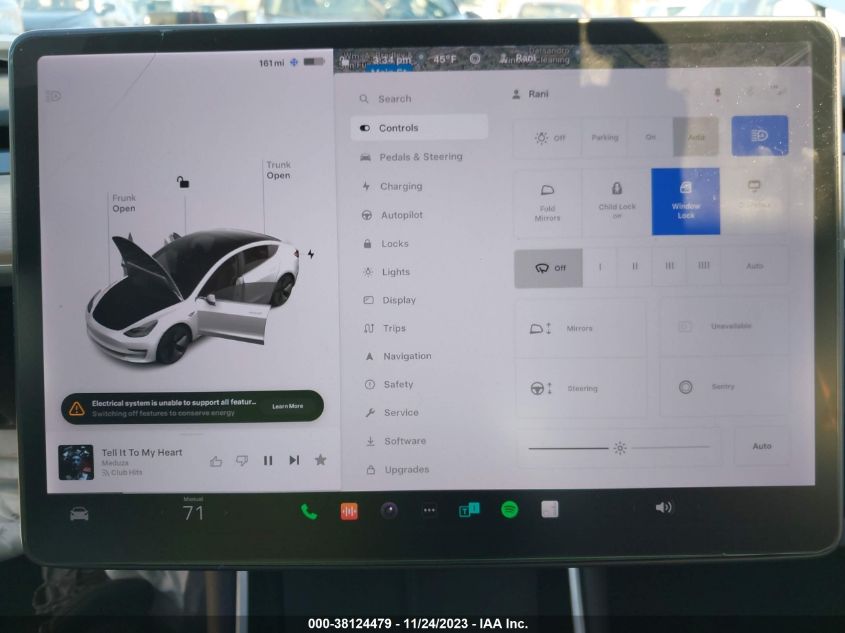
Task: Tap the cabin temperature 71
Action: [x=193, y=512]
